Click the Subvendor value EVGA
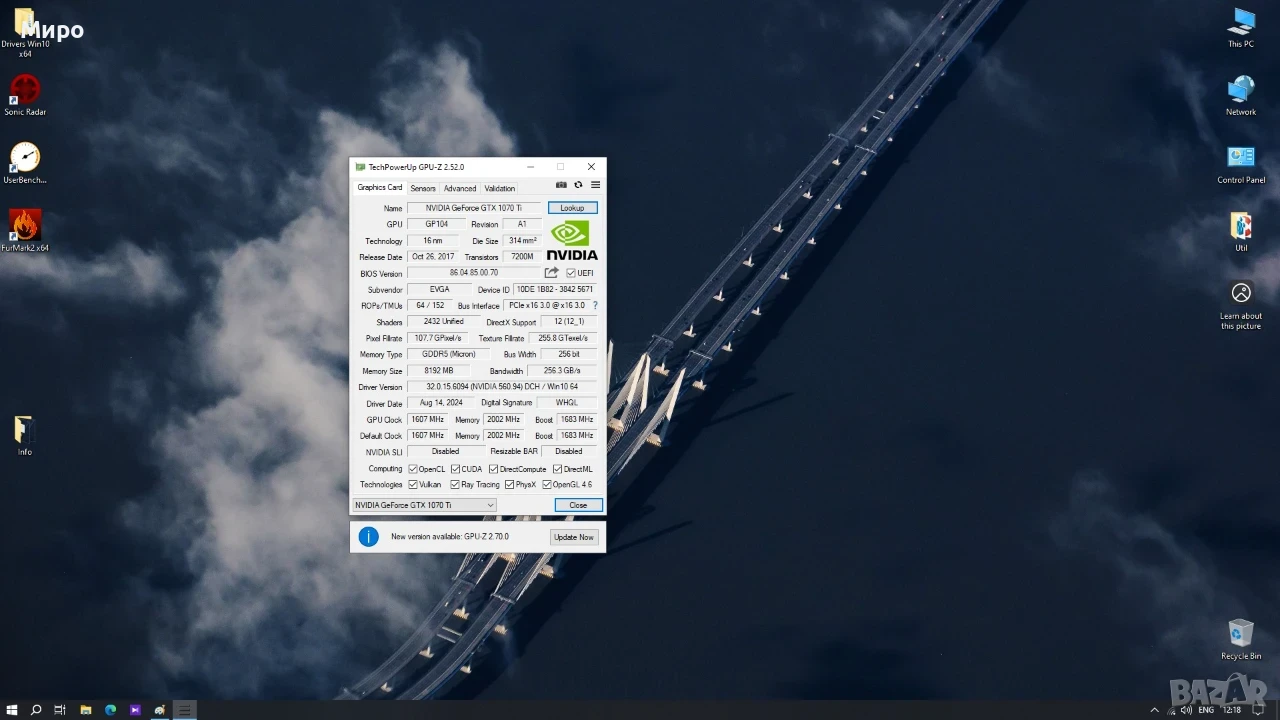Viewport: 1280px width, 720px height. (439, 290)
